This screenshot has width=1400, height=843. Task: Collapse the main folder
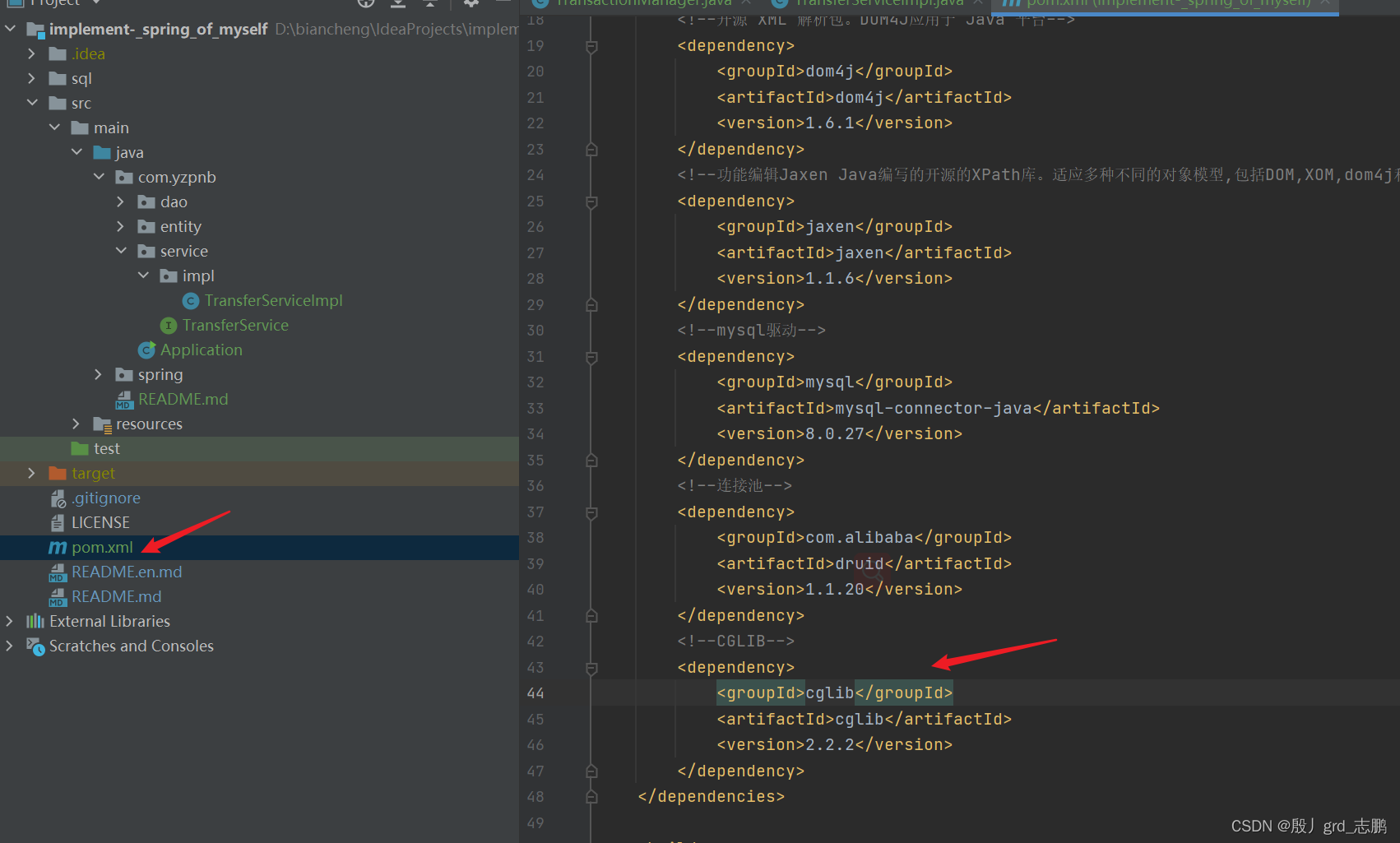(54, 128)
